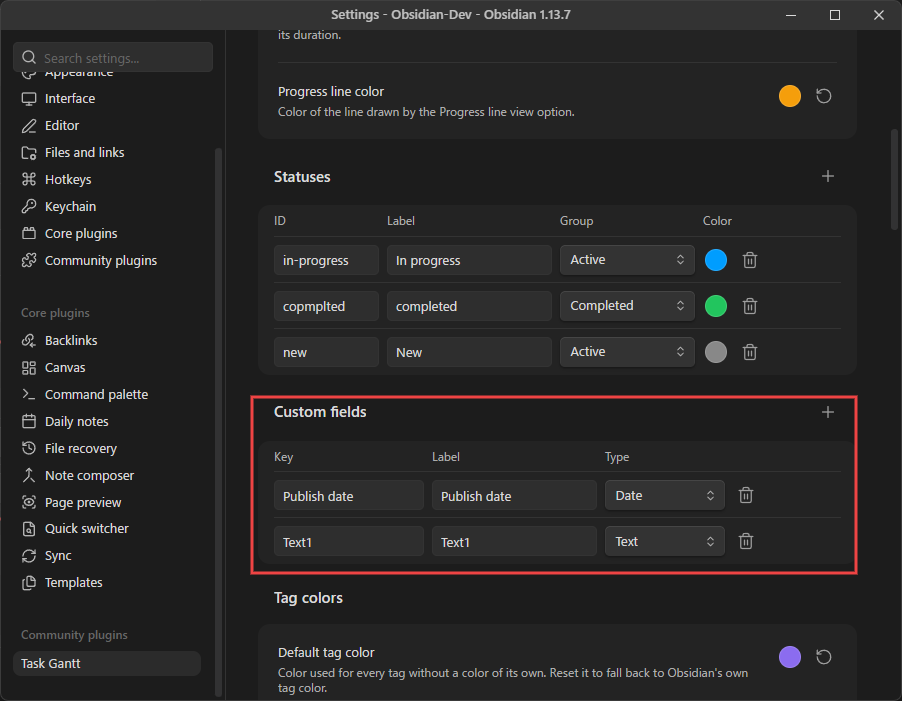Pick the purple Default tag color swatch
Viewport: 902px width, 701px height.
click(x=789, y=657)
